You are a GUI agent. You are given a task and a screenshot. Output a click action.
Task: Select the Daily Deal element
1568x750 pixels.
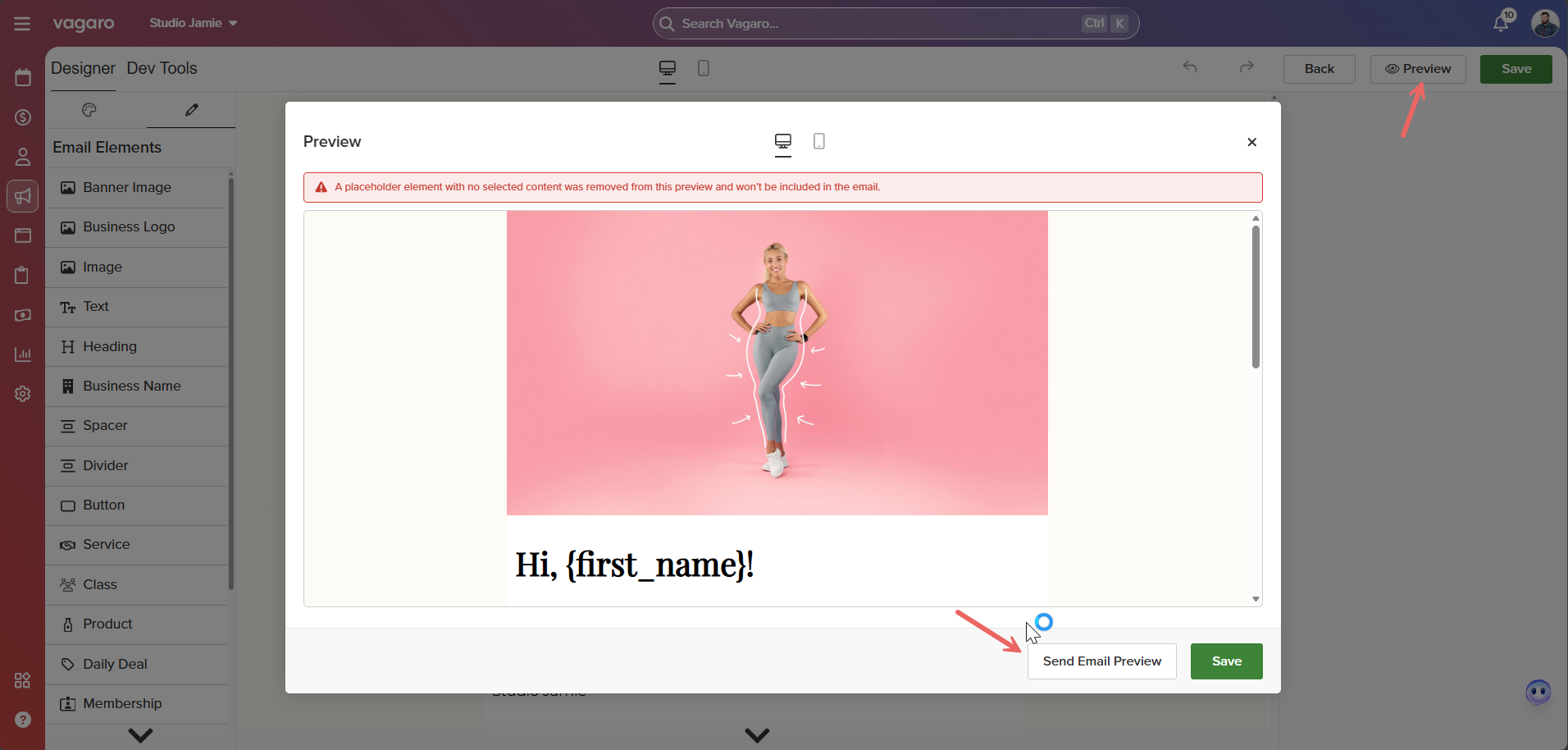136,665
